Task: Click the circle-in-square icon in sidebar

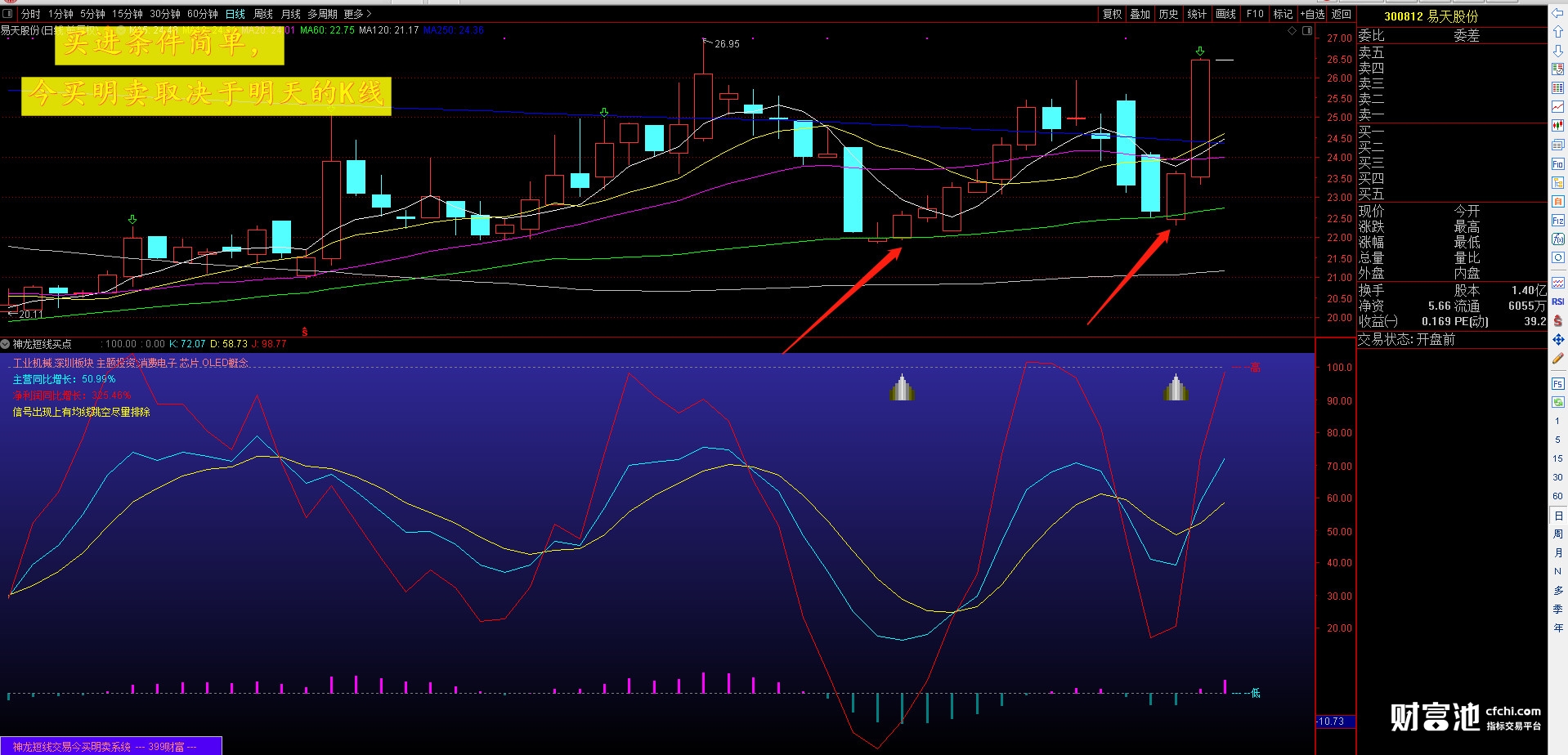Action: point(1558,257)
